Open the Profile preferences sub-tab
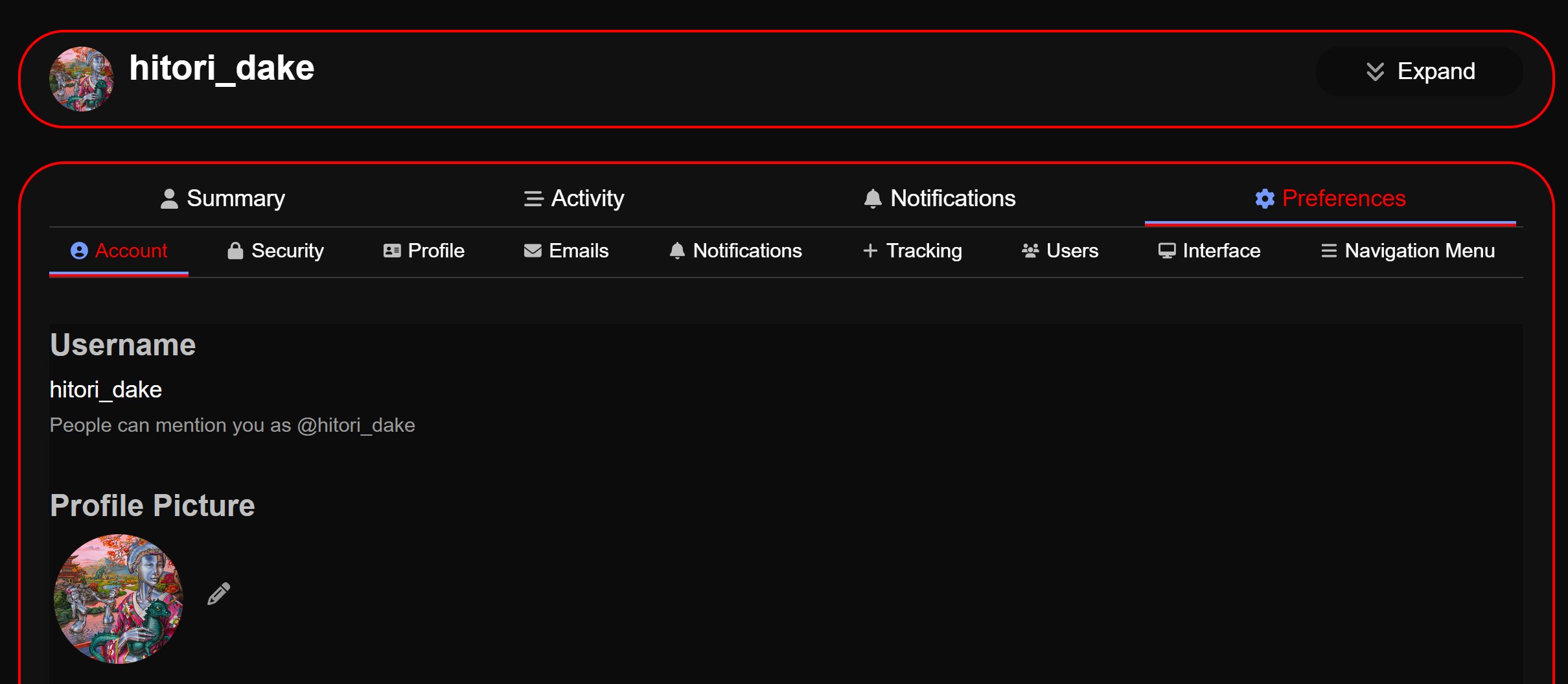Image resolution: width=1568 pixels, height=684 pixels. coord(424,251)
